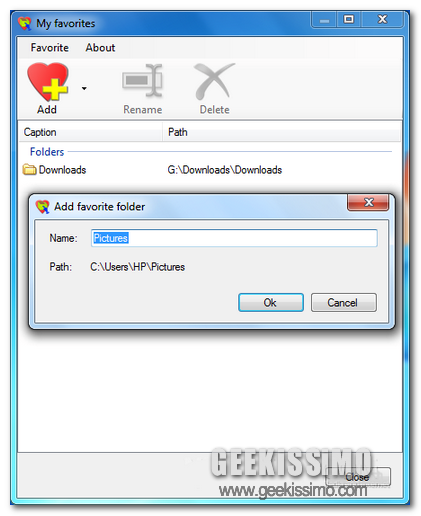Open the Favorite menu
The height and width of the screenshot is (516, 421).
[x=50, y=48]
